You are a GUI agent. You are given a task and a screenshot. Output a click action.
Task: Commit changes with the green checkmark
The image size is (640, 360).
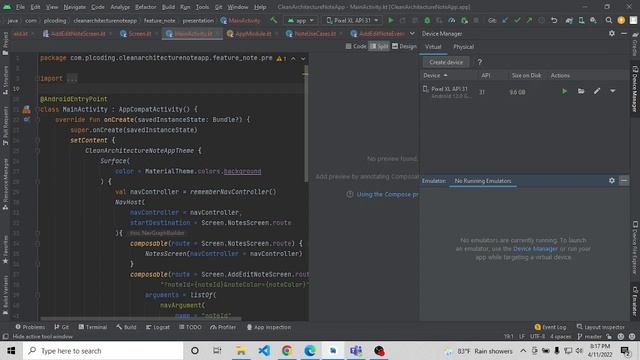pos(517,20)
